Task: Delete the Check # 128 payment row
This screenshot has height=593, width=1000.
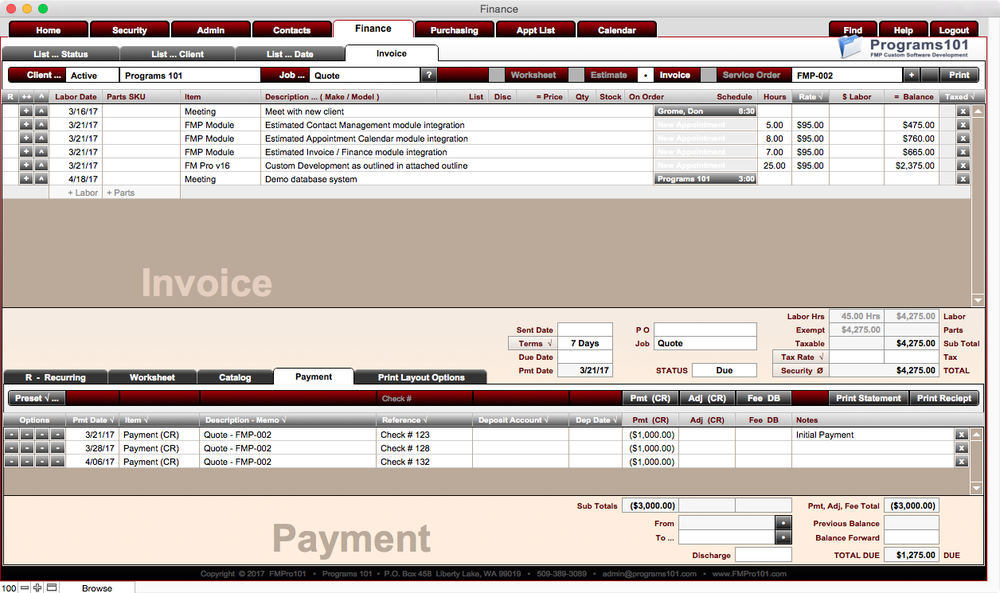Action: [961, 448]
